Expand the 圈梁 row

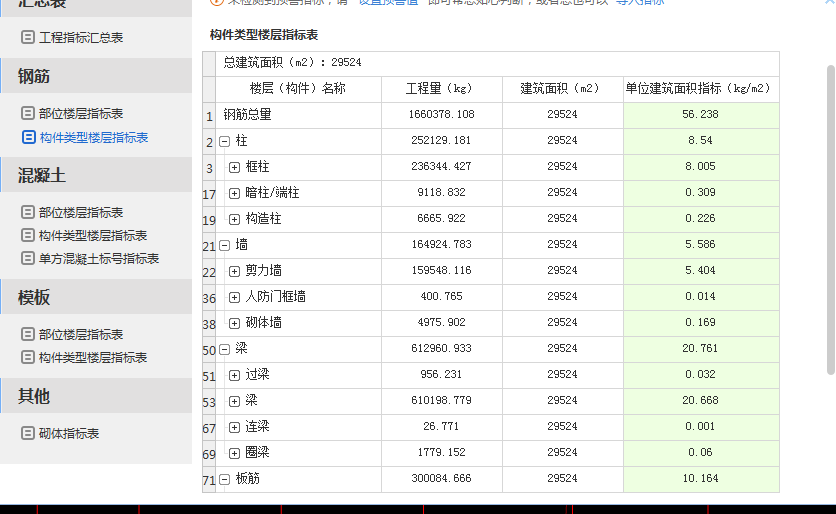pos(234,454)
